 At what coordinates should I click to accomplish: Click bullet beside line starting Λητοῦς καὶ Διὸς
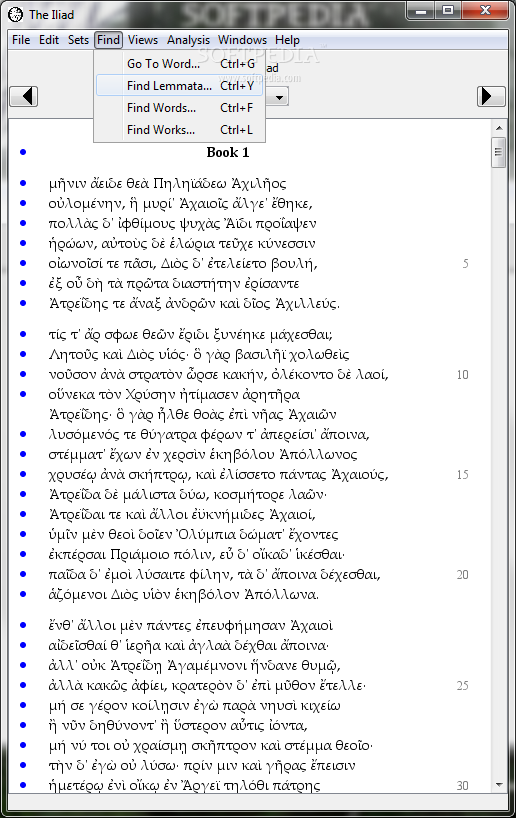tap(23, 354)
